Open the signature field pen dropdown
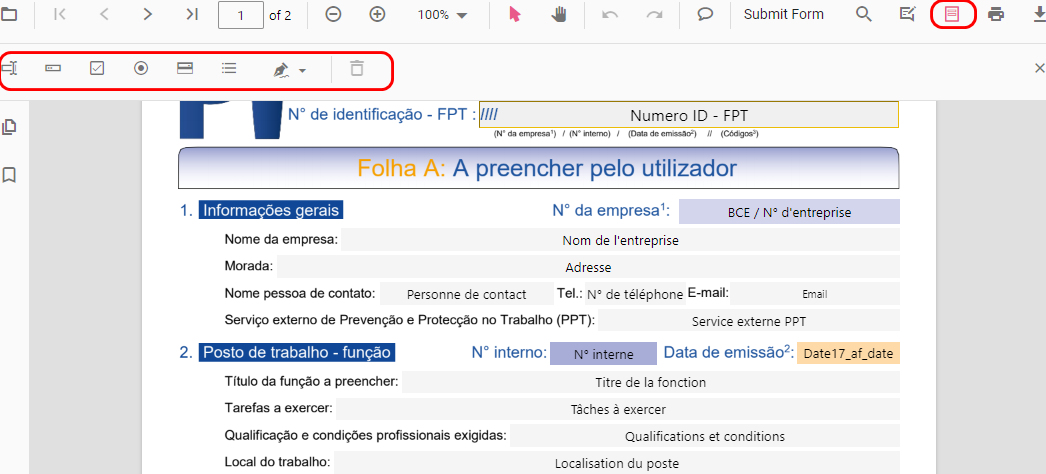The height and width of the screenshot is (474, 1046). [290, 70]
